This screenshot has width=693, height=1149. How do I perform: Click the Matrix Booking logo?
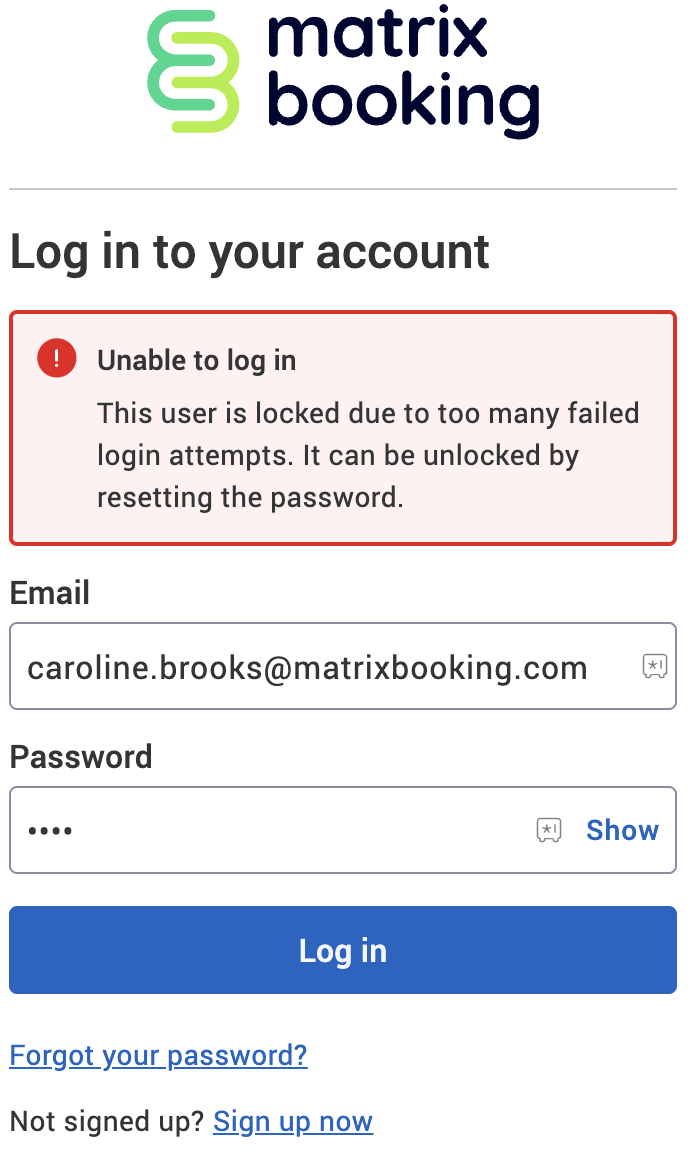(343, 72)
